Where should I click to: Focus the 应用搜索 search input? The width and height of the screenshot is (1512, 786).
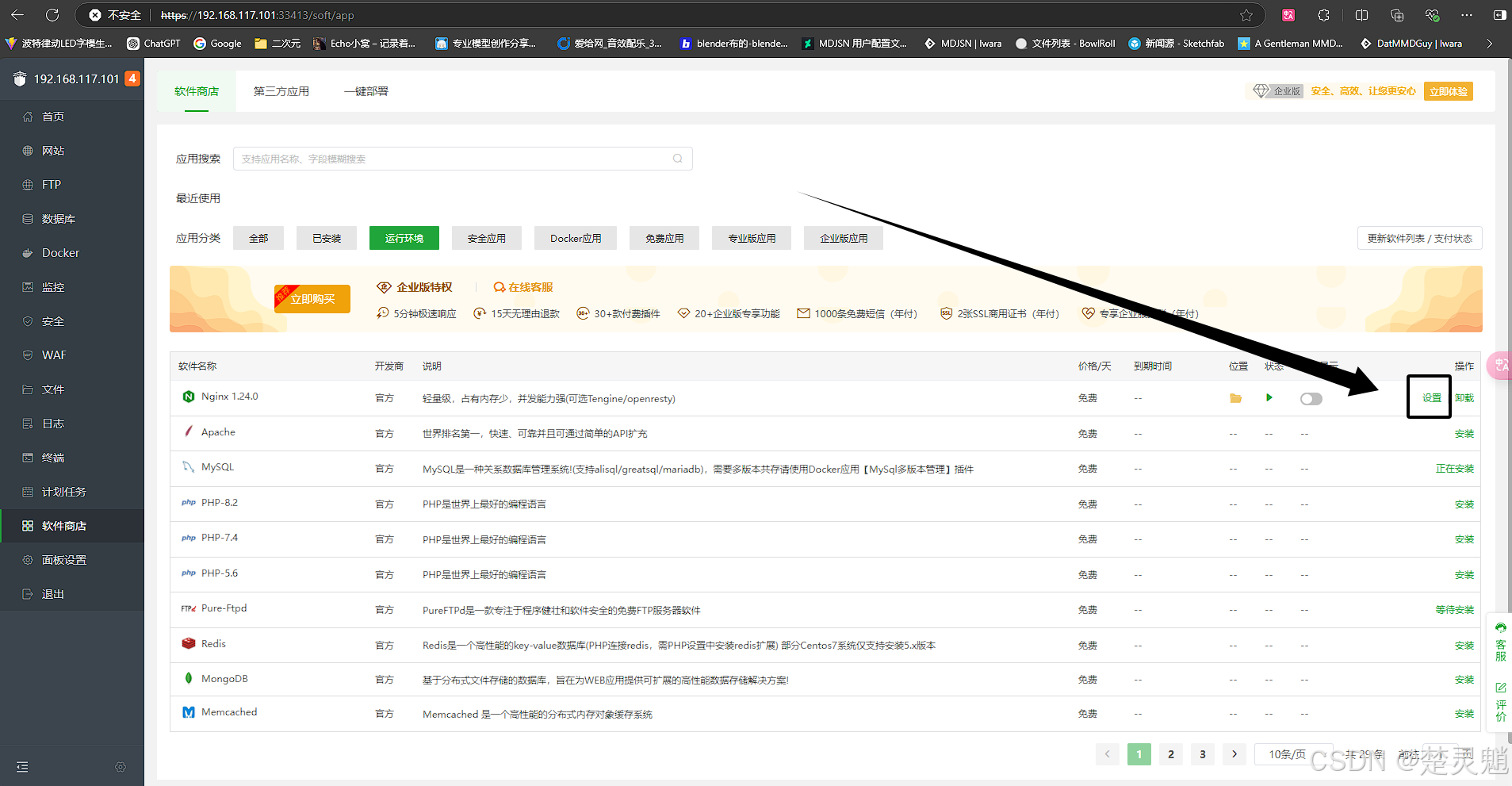(x=463, y=159)
